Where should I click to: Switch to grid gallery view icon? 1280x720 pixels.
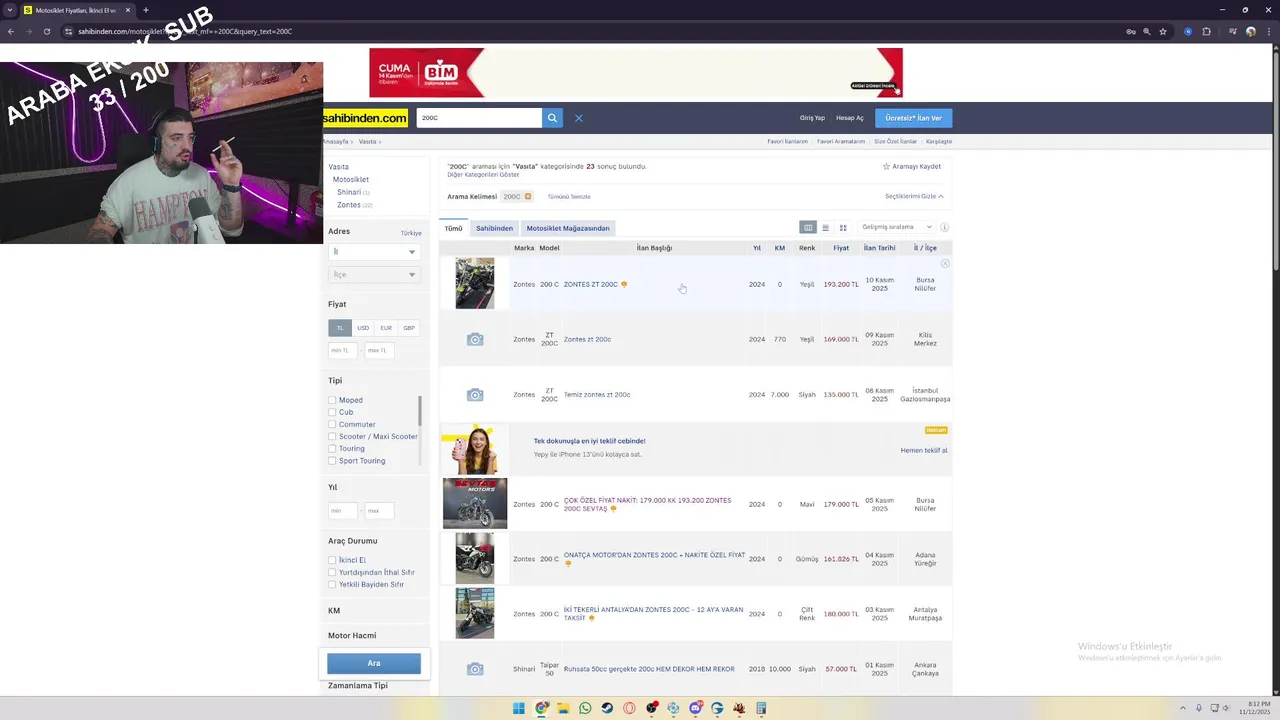click(x=843, y=227)
